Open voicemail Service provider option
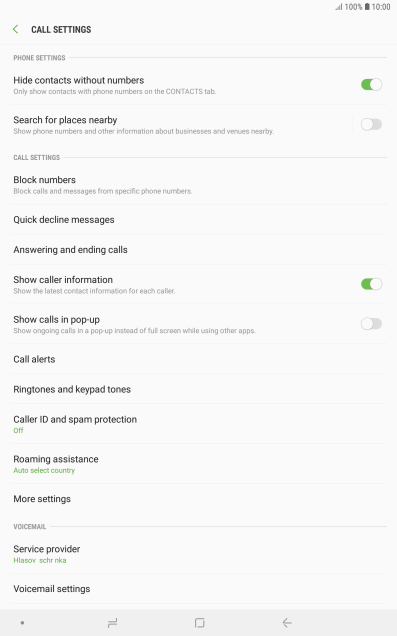 [198, 554]
